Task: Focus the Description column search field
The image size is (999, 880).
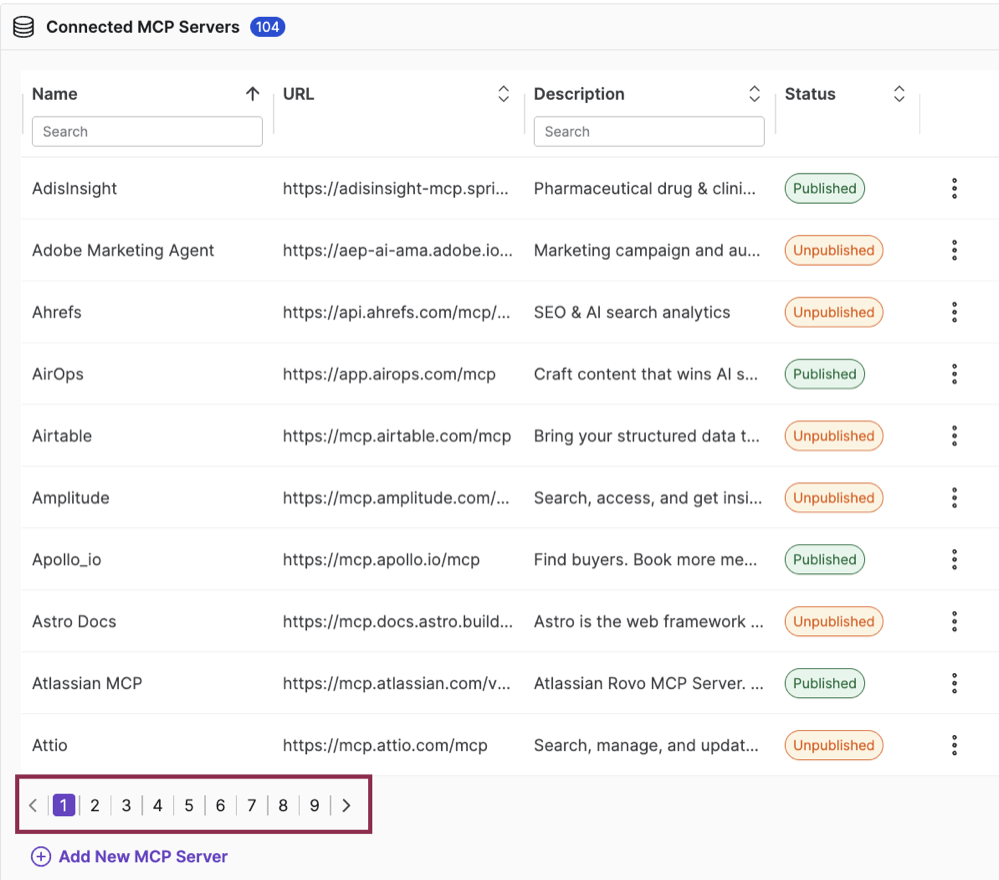Action: (x=649, y=131)
